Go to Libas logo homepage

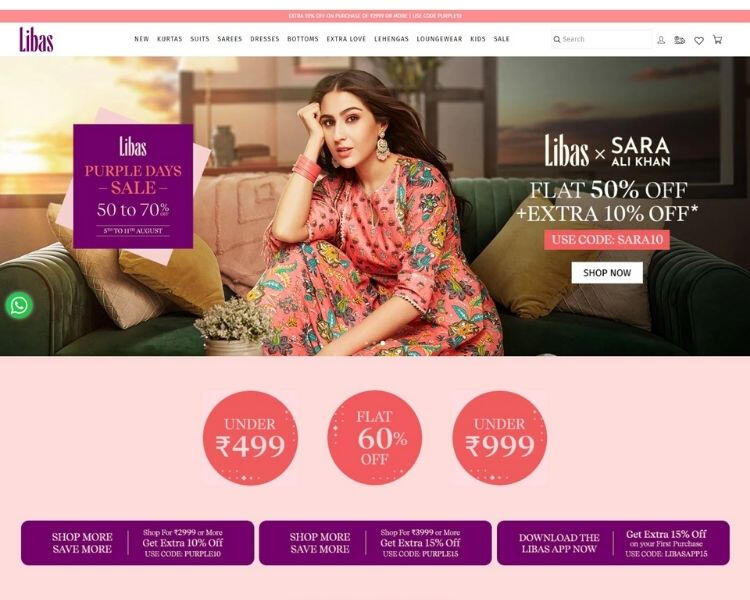click(x=36, y=39)
